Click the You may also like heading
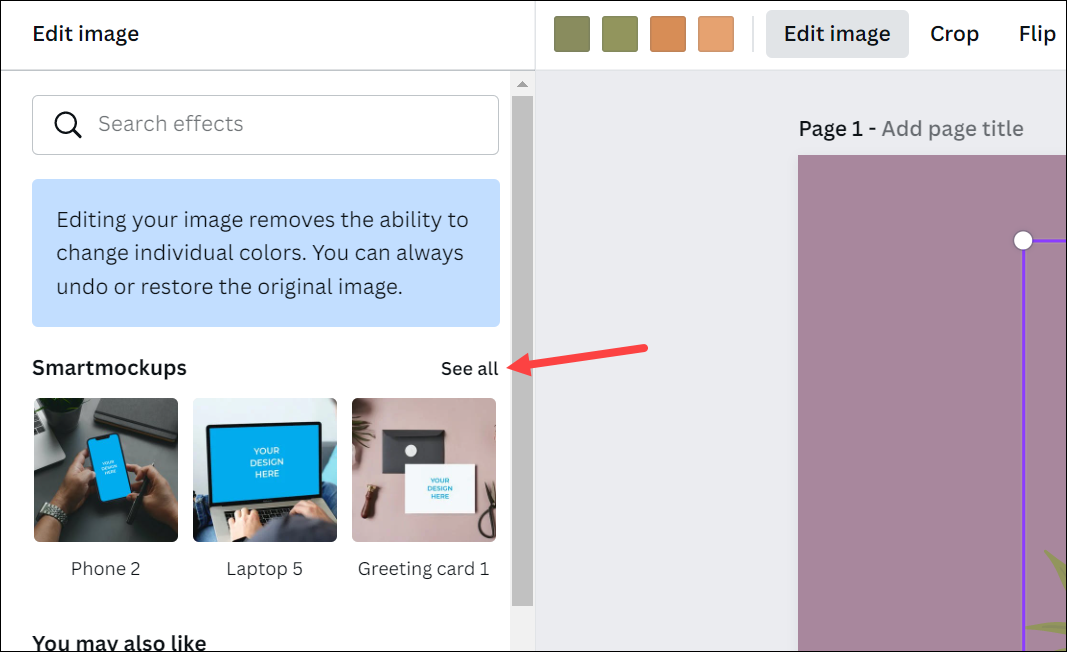Screen dimensions: 1067x652 119,642
